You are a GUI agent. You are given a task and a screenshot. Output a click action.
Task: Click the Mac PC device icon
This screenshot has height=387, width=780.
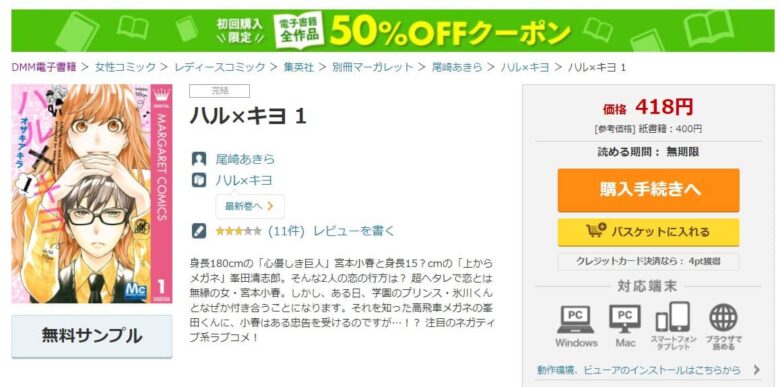click(625, 319)
